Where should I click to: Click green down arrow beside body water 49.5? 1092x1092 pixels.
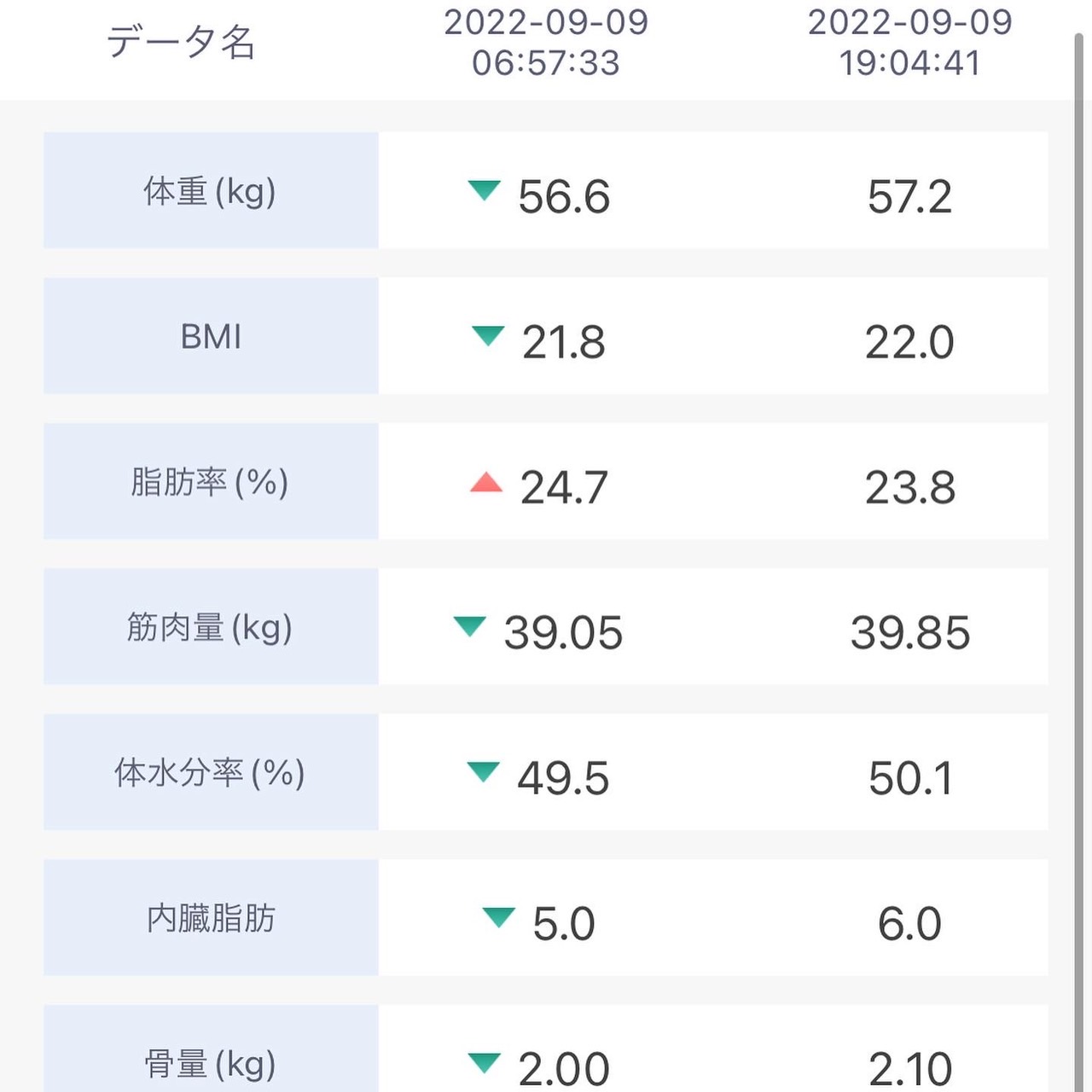483,771
